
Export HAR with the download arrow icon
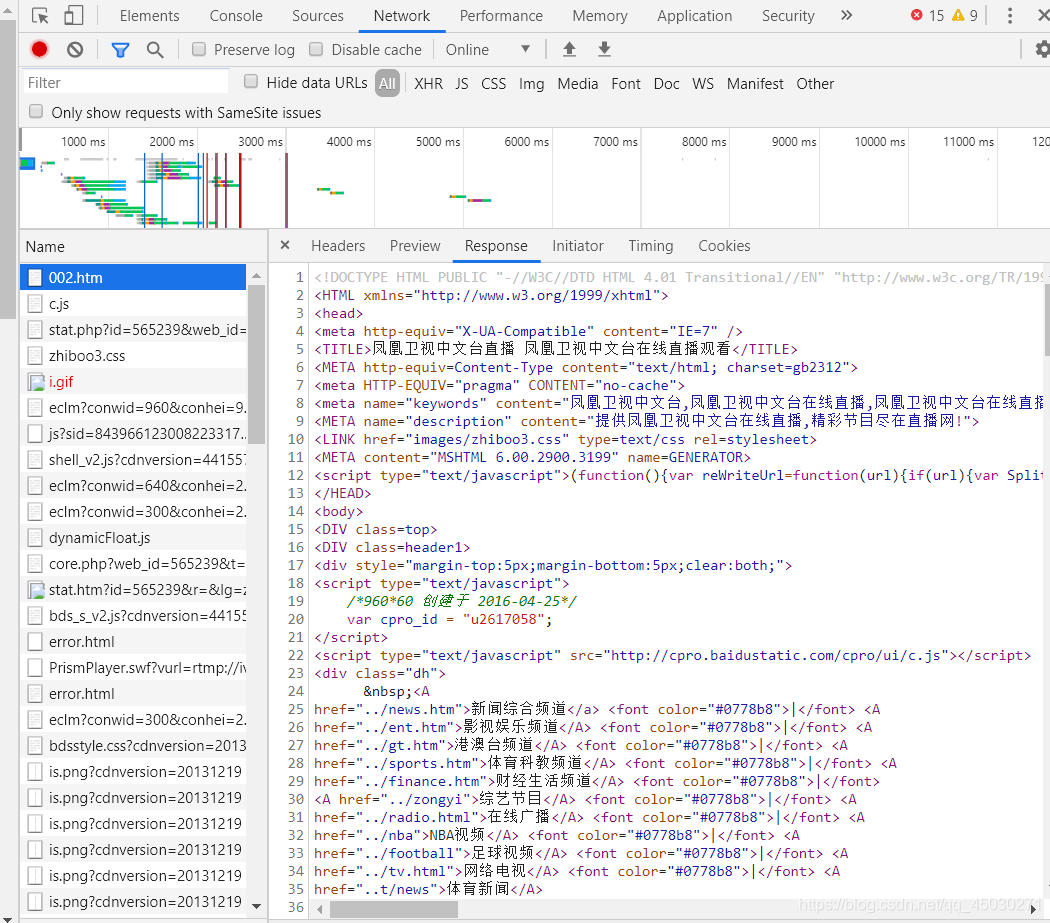604,50
